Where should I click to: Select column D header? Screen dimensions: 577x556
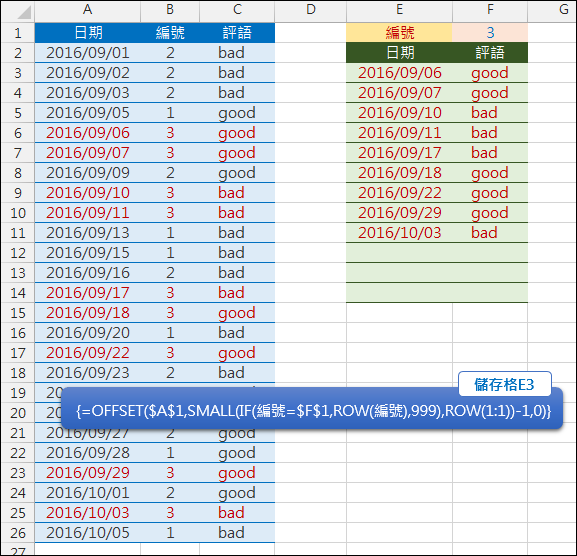pos(311,10)
